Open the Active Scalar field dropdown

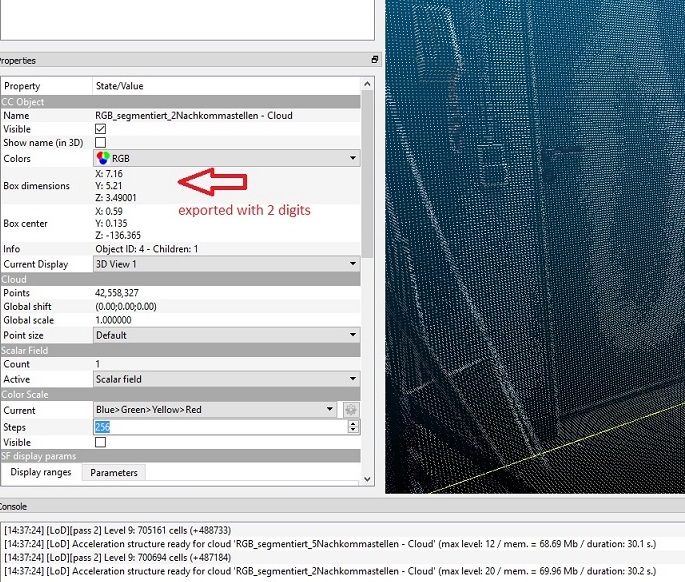tap(352, 379)
